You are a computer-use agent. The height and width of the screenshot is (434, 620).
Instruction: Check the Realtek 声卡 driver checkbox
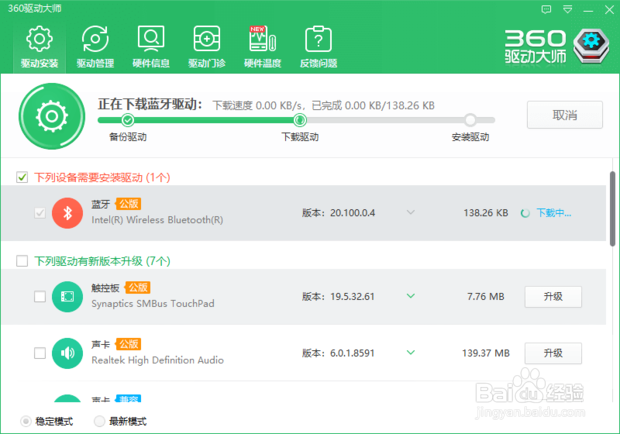(x=40, y=353)
